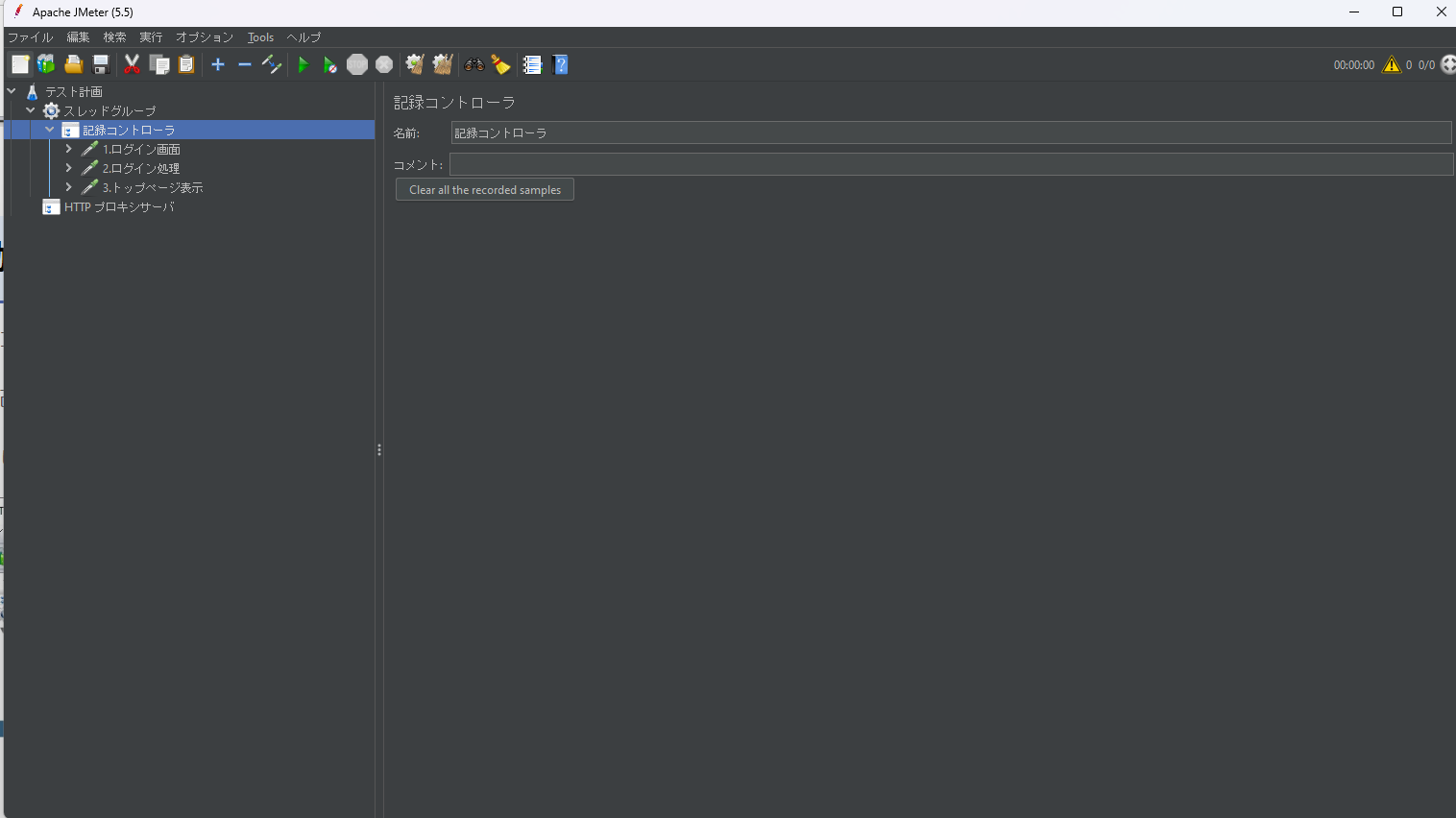Viewport: 1456px width, 818px height.
Task: Select HTTP プロキシサーバ tree item
Action: pyautogui.click(x=119, y=206)
